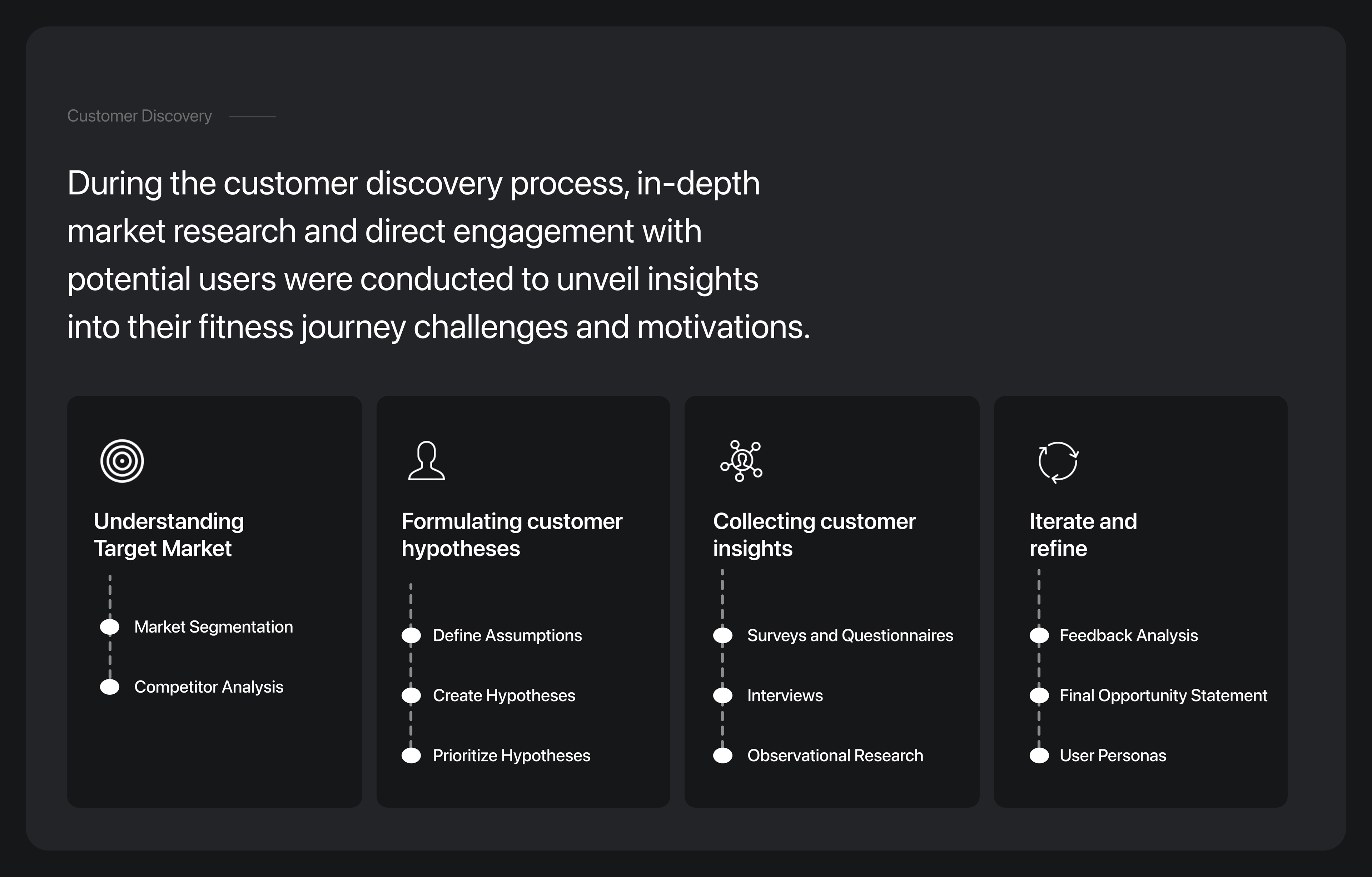Viewport: 1372px width, 877px height.
Task: Click the Create Hypotheses item
Action: click(504, 695)
